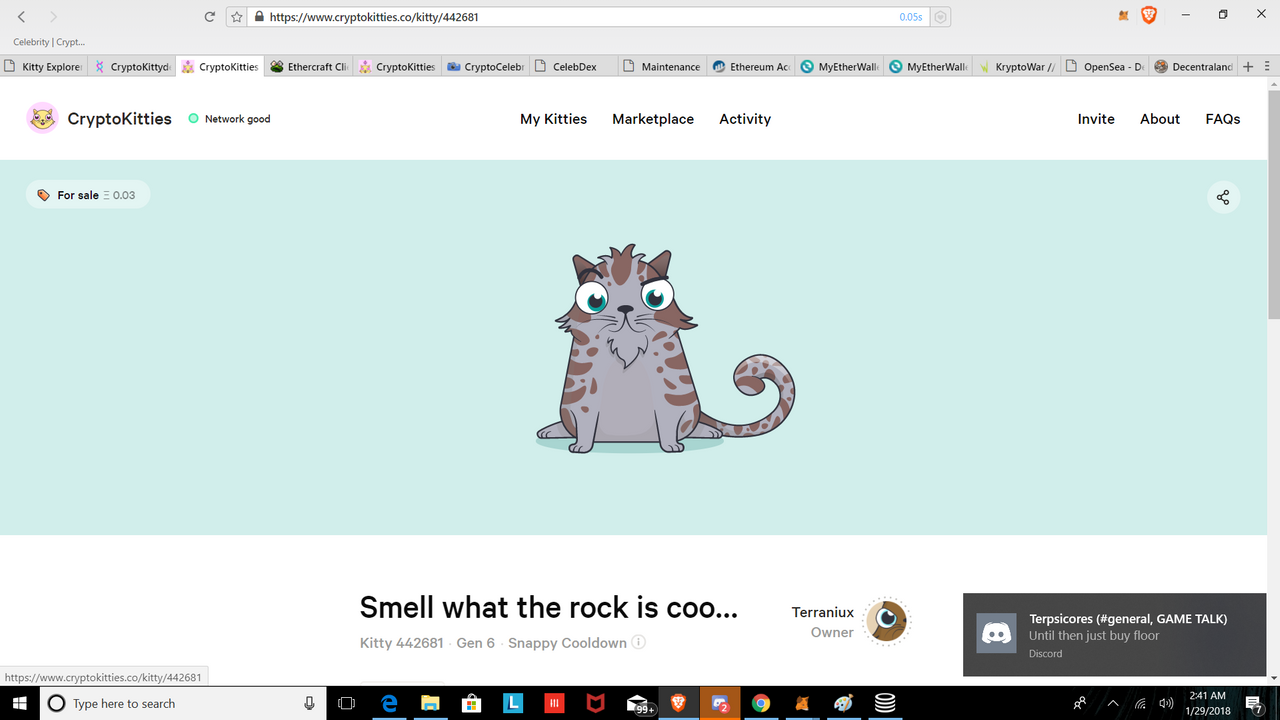This screenshot has width=1280, height=720.
Task: Open the Windows action center notifications icon
Action: click(x=1255, y=703)
